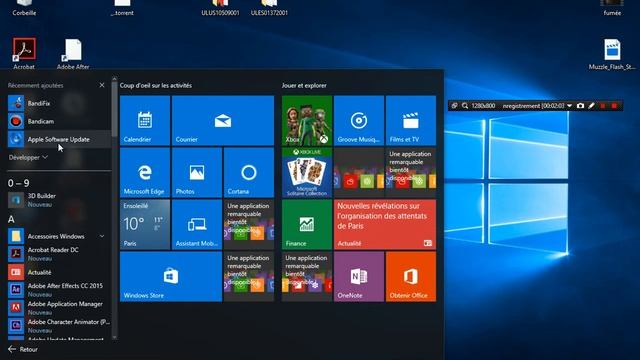Open the Xbox tile
This screenshot has height=360, width=640.
point(307,120)
